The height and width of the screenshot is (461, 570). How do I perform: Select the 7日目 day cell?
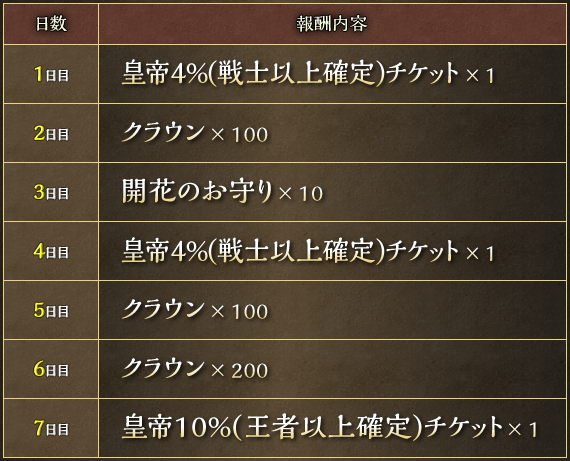pyautogui.click(x=51, y=428)
